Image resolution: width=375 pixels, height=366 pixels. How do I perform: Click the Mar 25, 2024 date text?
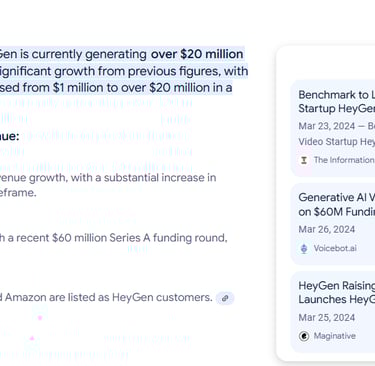coord(327,318)
